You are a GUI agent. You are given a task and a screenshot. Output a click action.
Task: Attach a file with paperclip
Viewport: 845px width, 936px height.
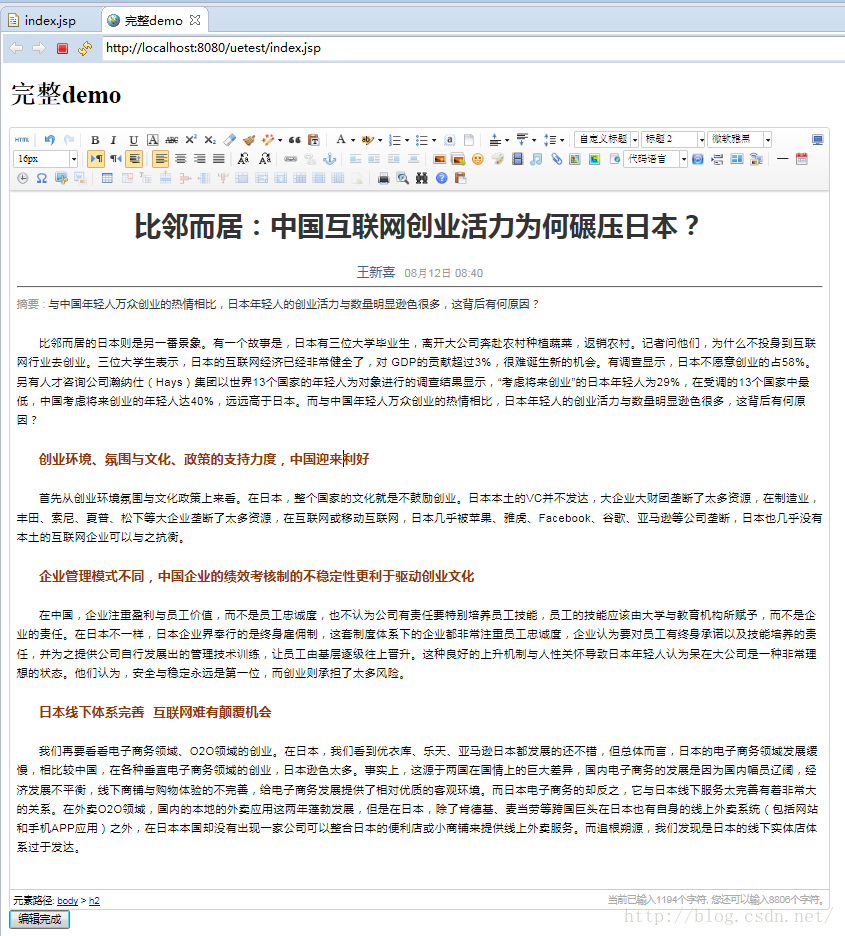tap(556, 159)
